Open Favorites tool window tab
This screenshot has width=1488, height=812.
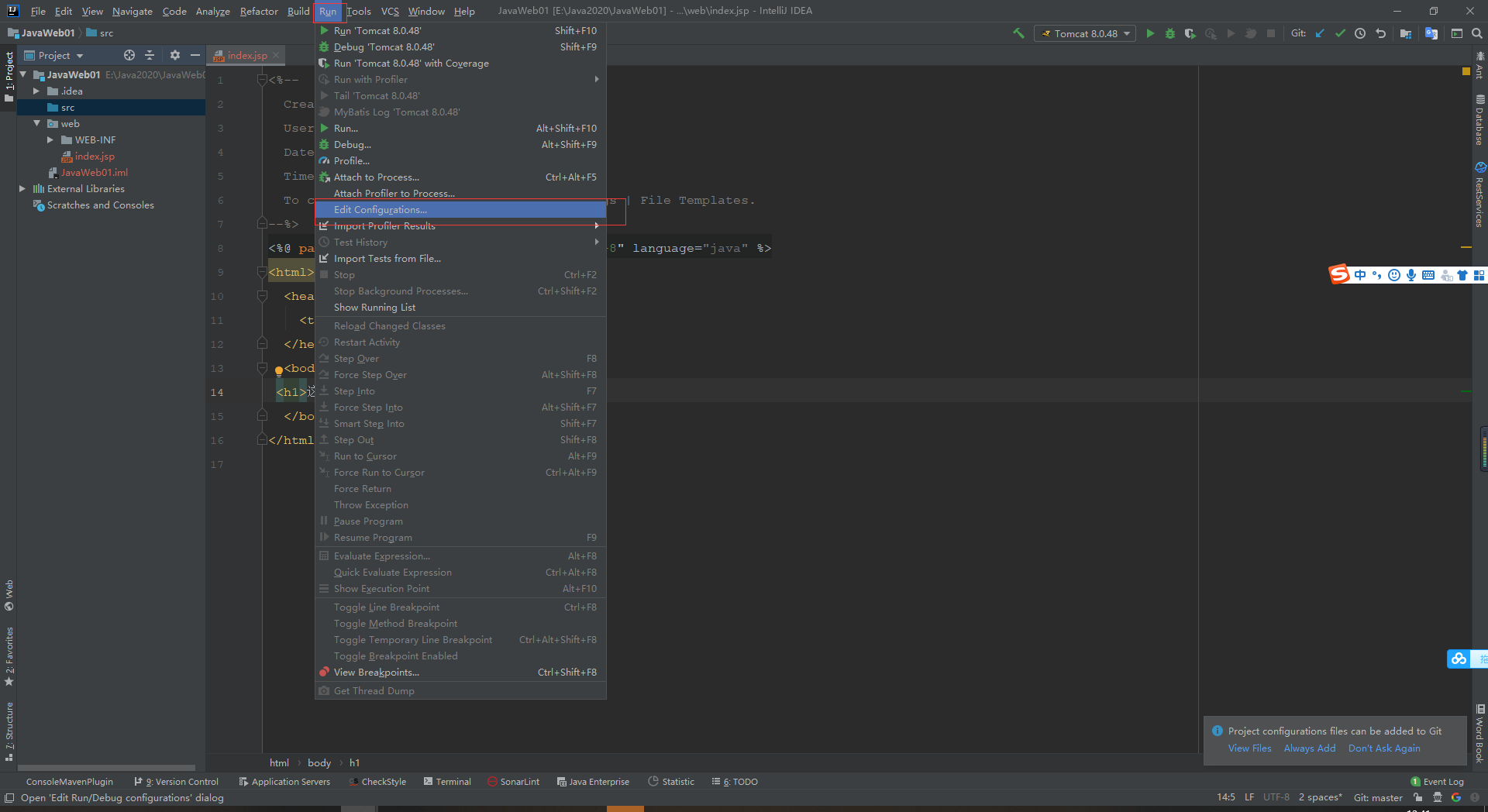pyautogui.click(x=9, y=657)
